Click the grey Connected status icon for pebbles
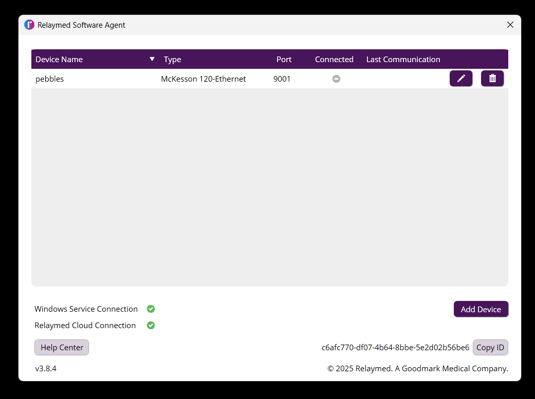Viewport: 535px width, 399px height. [x=336, y=79]
